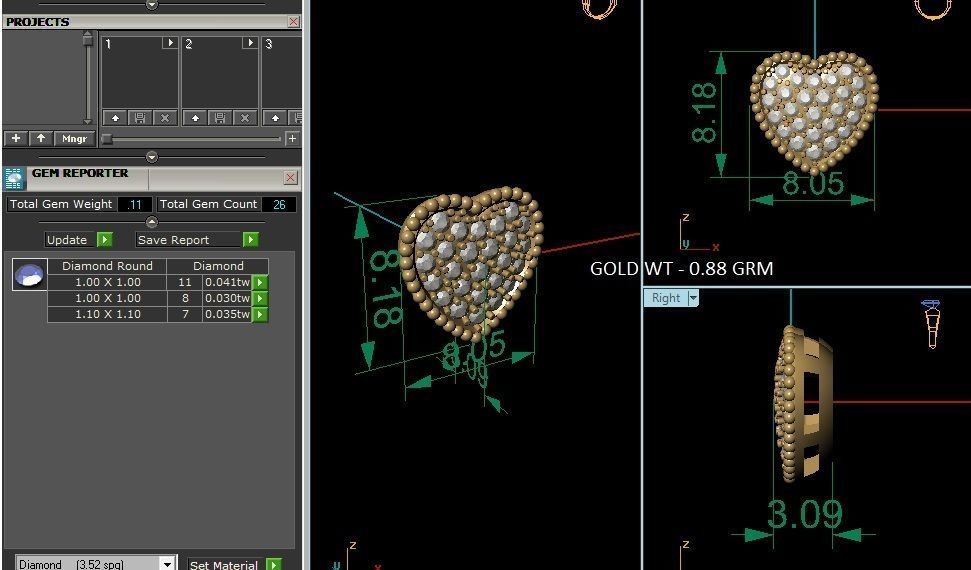Click the Set Material button label
971x570 pixels.
point(226,564)
